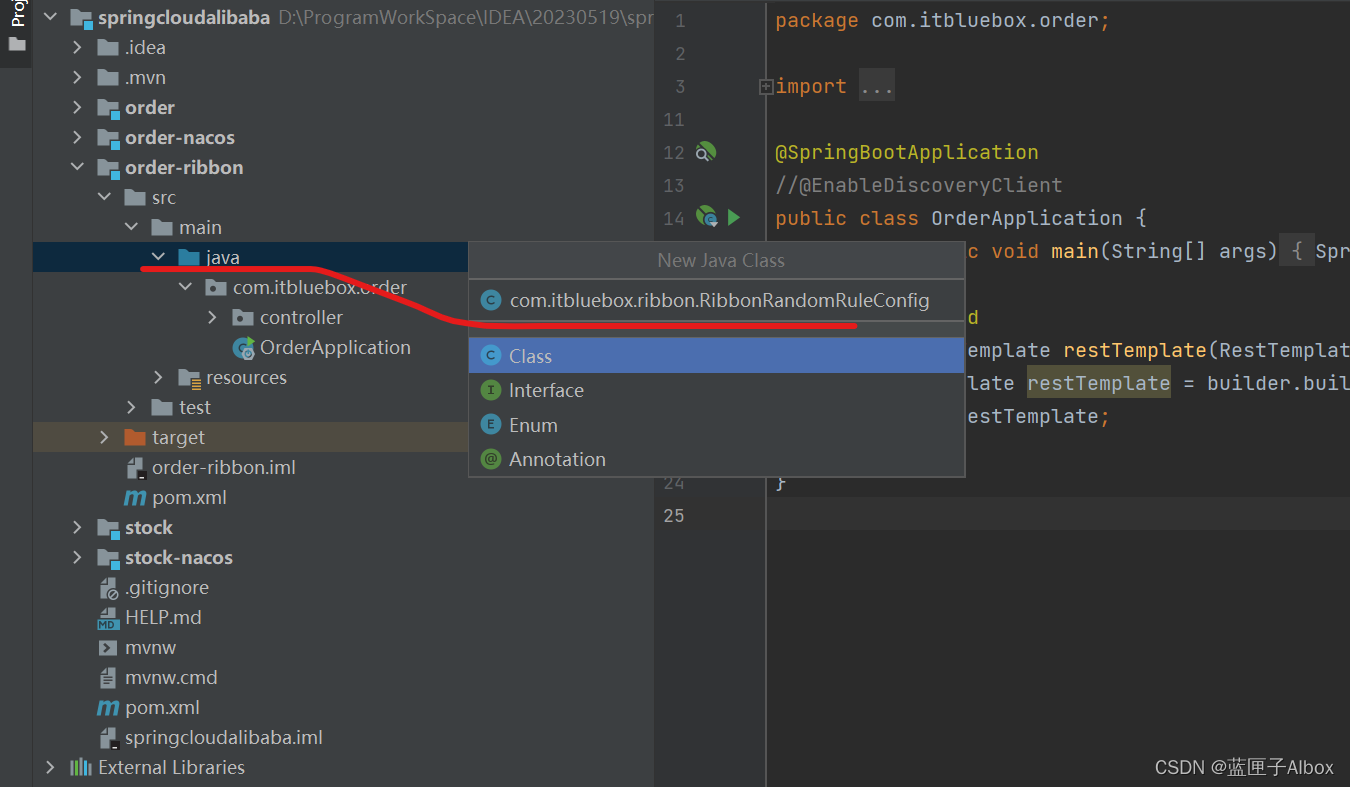Click the order-ribbon module folder icon
The width and height of the screenshot is (1350, 787).
click(108, 168)
